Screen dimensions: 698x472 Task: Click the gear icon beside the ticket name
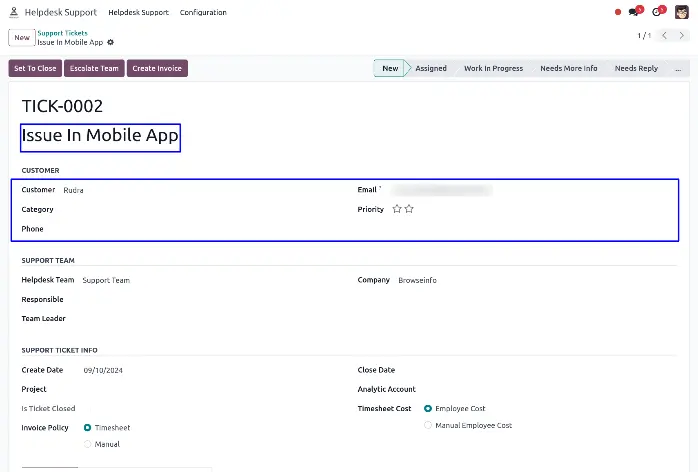(x=110, y=43)
